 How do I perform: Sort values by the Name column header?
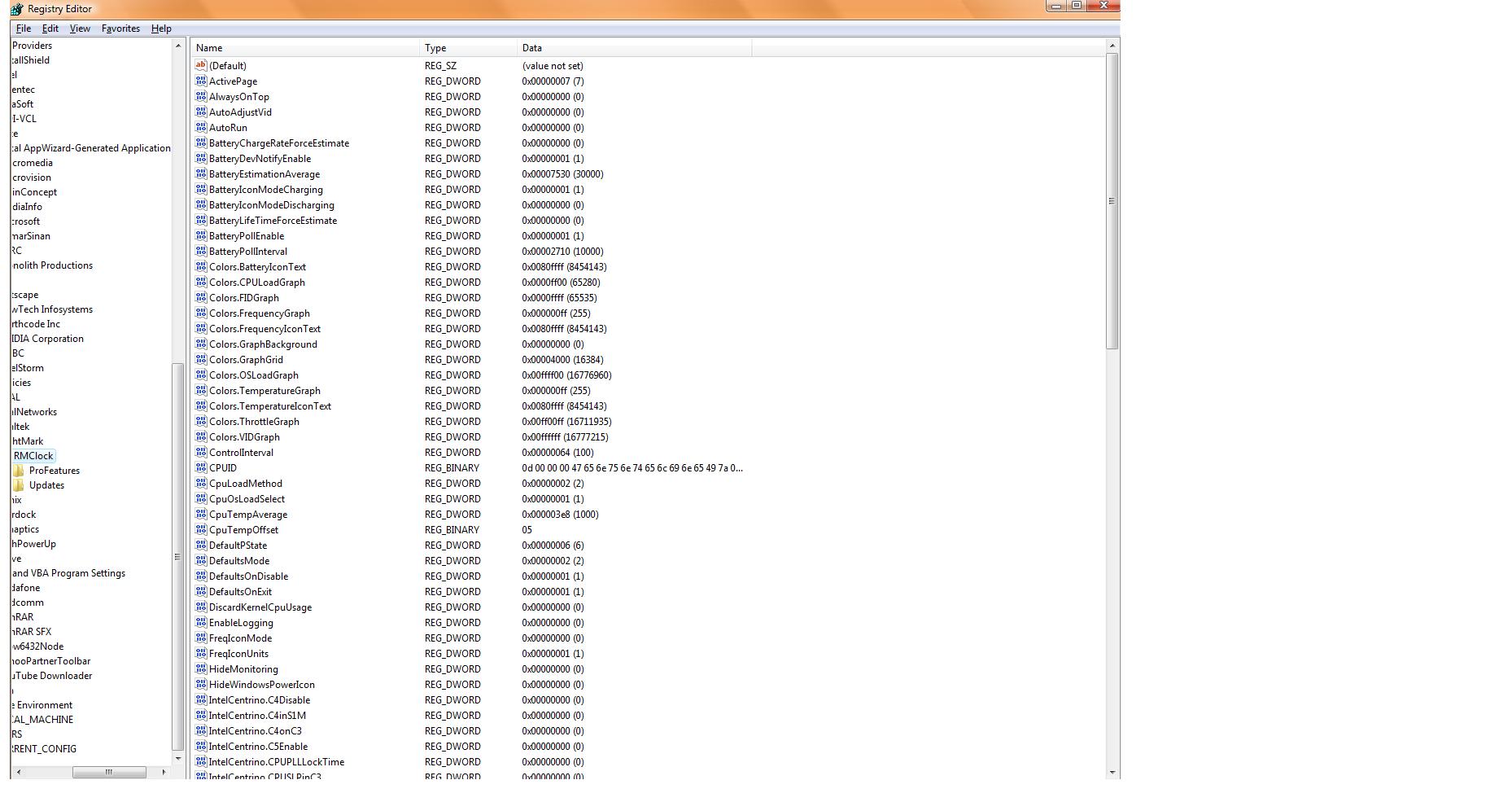point(305,48)
